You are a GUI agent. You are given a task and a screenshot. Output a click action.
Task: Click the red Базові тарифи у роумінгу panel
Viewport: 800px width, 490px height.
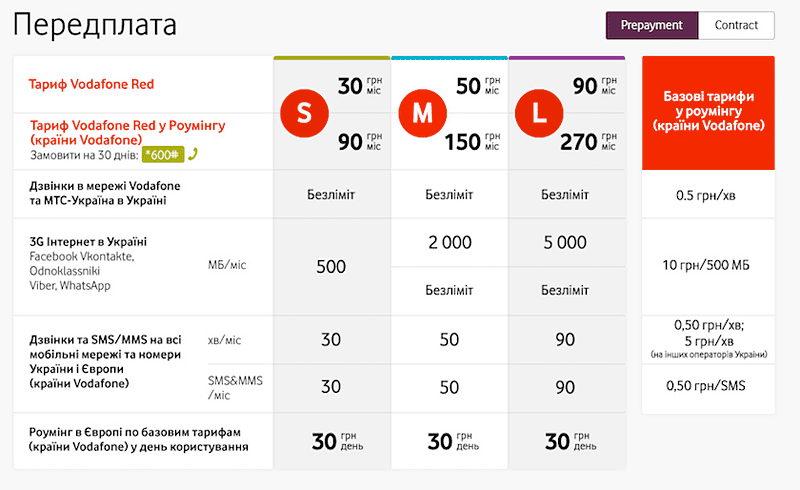click(707, 112)
